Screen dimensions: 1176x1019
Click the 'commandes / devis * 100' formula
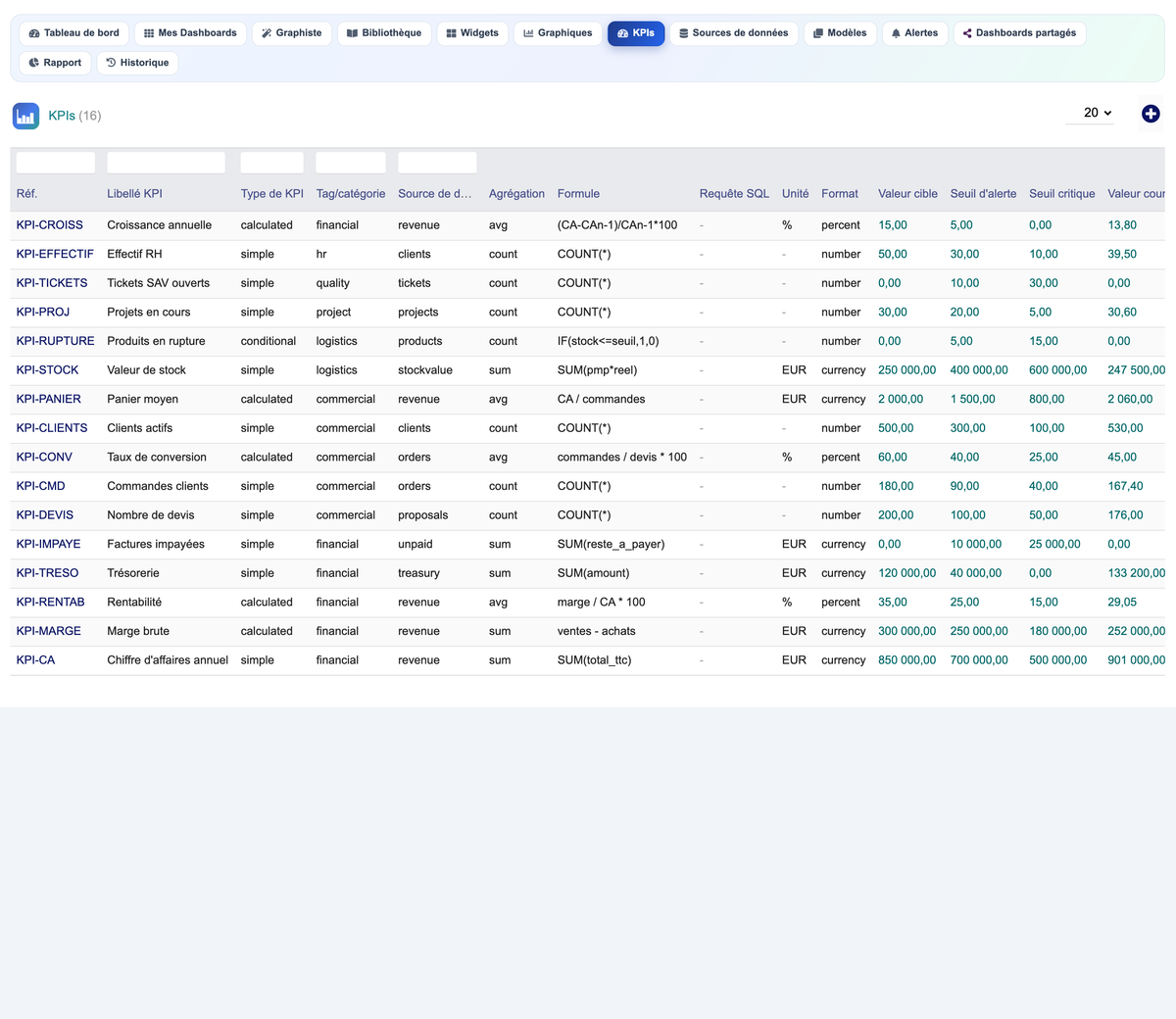coord(622,458)
